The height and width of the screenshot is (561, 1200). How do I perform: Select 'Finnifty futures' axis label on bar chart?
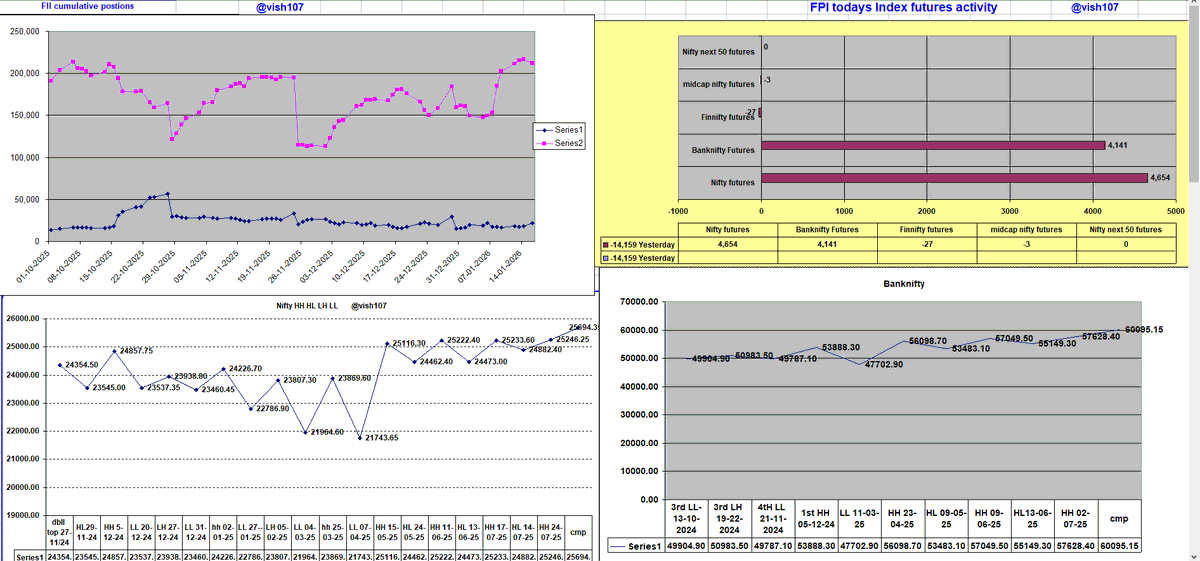(x=727, y=117)
